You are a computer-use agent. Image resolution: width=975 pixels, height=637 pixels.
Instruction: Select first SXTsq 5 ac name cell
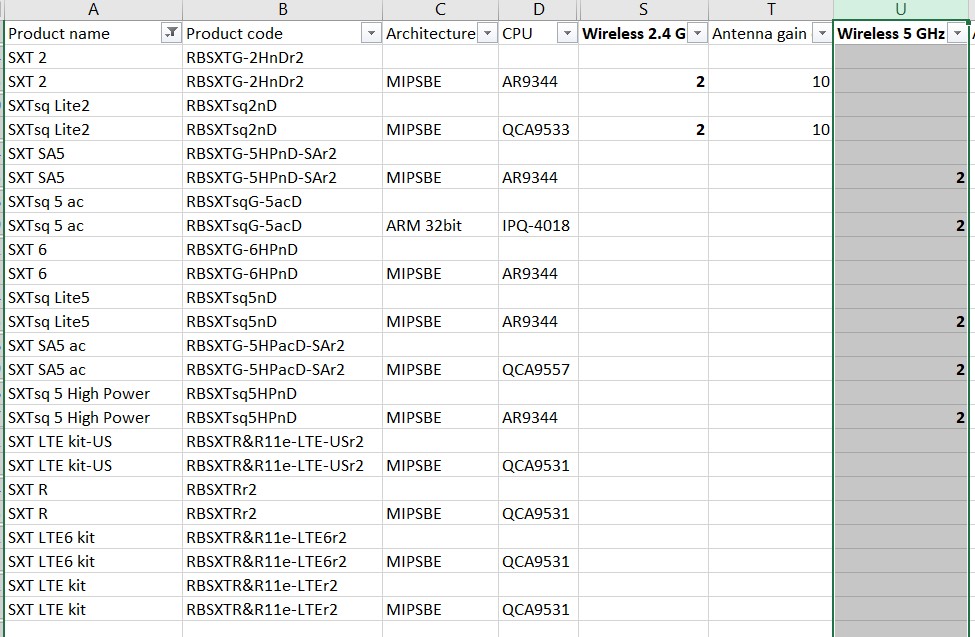click(93, 202)
